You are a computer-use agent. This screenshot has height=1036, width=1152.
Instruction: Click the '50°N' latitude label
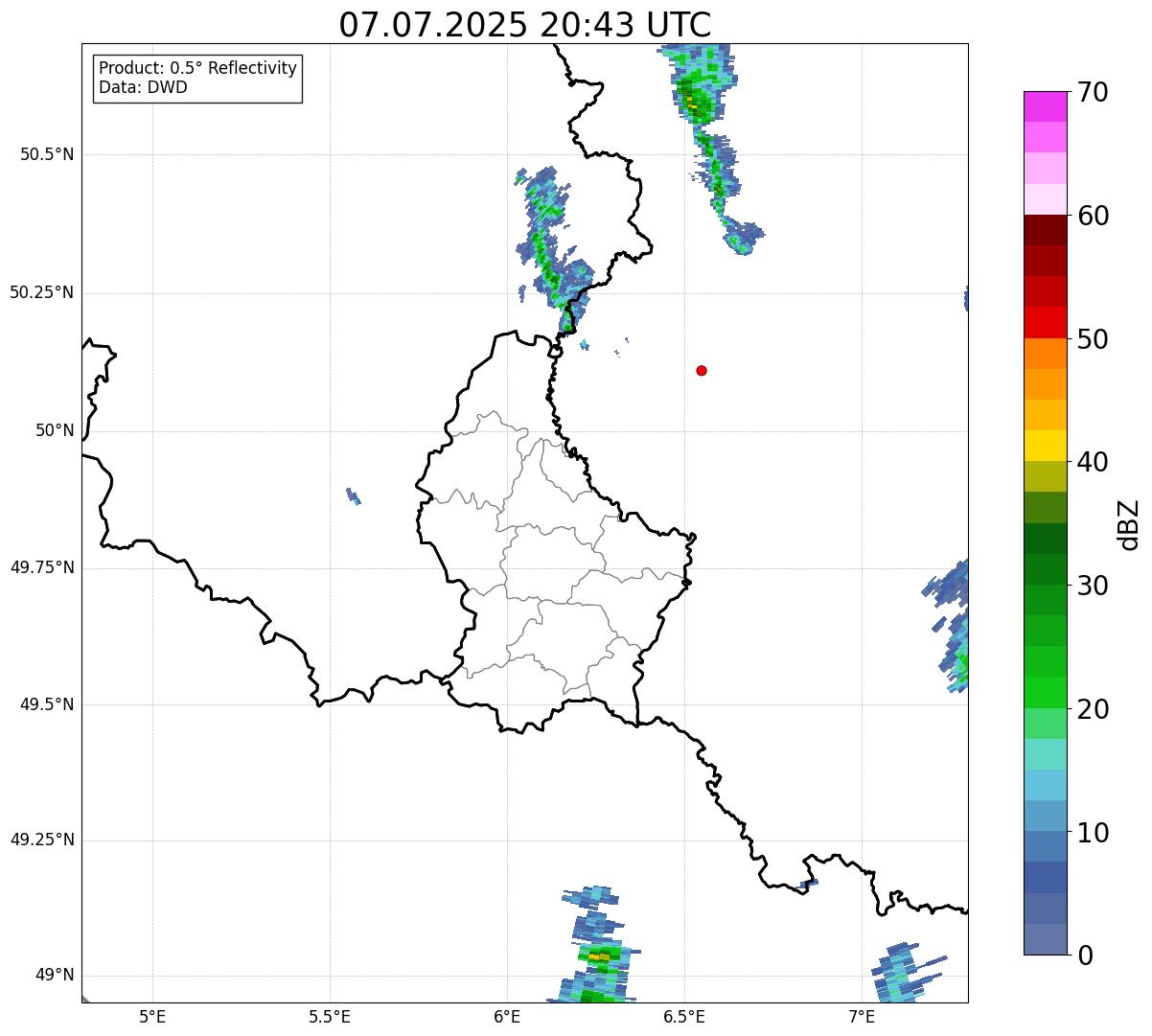pos(55,430)
